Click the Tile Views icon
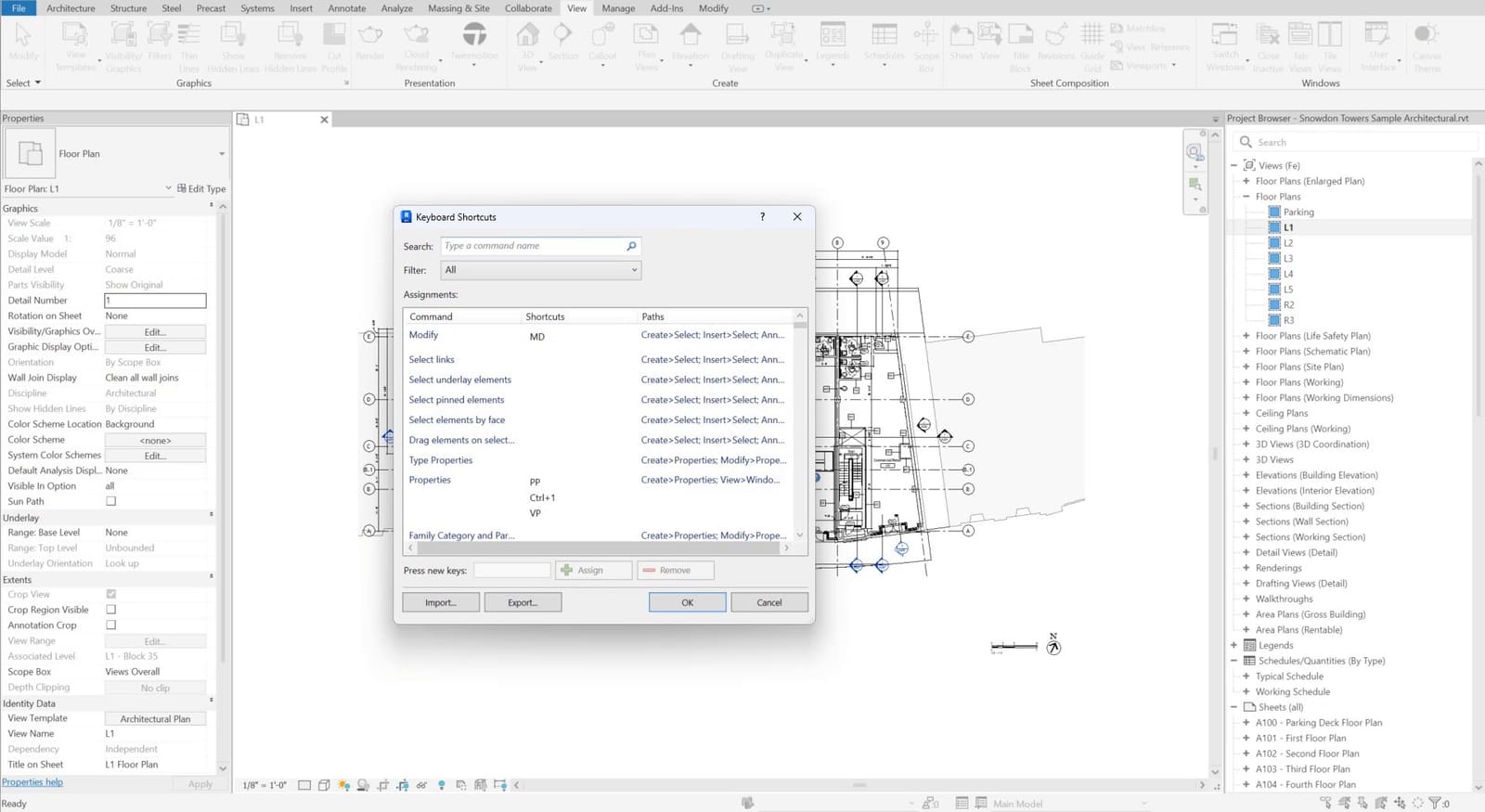Viewport: 1485px width, 812px height. [1330, 35]
